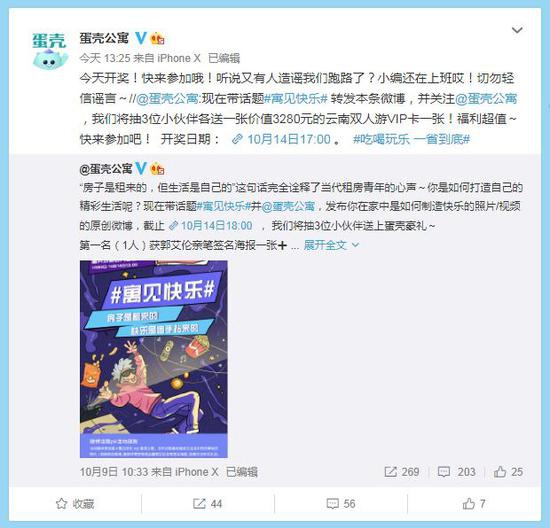Click the 蛋壳公寓 teapot avatar

(49, 51)
